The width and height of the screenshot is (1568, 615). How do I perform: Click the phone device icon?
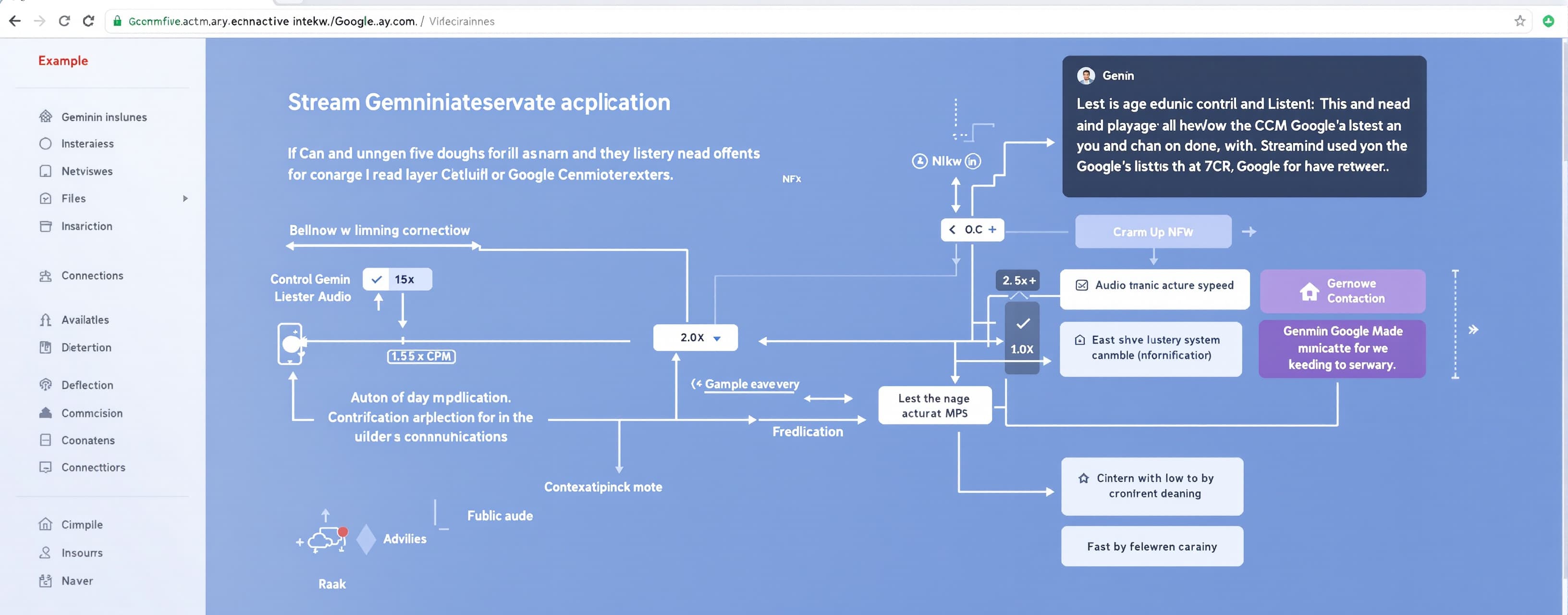coord(290,344)
